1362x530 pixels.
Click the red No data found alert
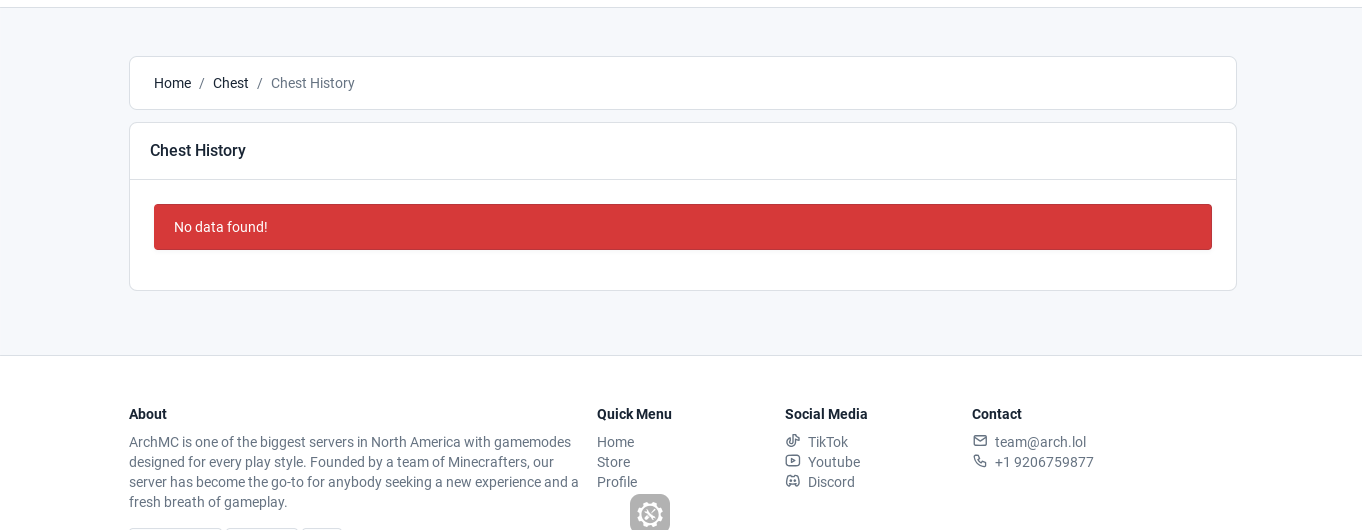coord(683,227)
